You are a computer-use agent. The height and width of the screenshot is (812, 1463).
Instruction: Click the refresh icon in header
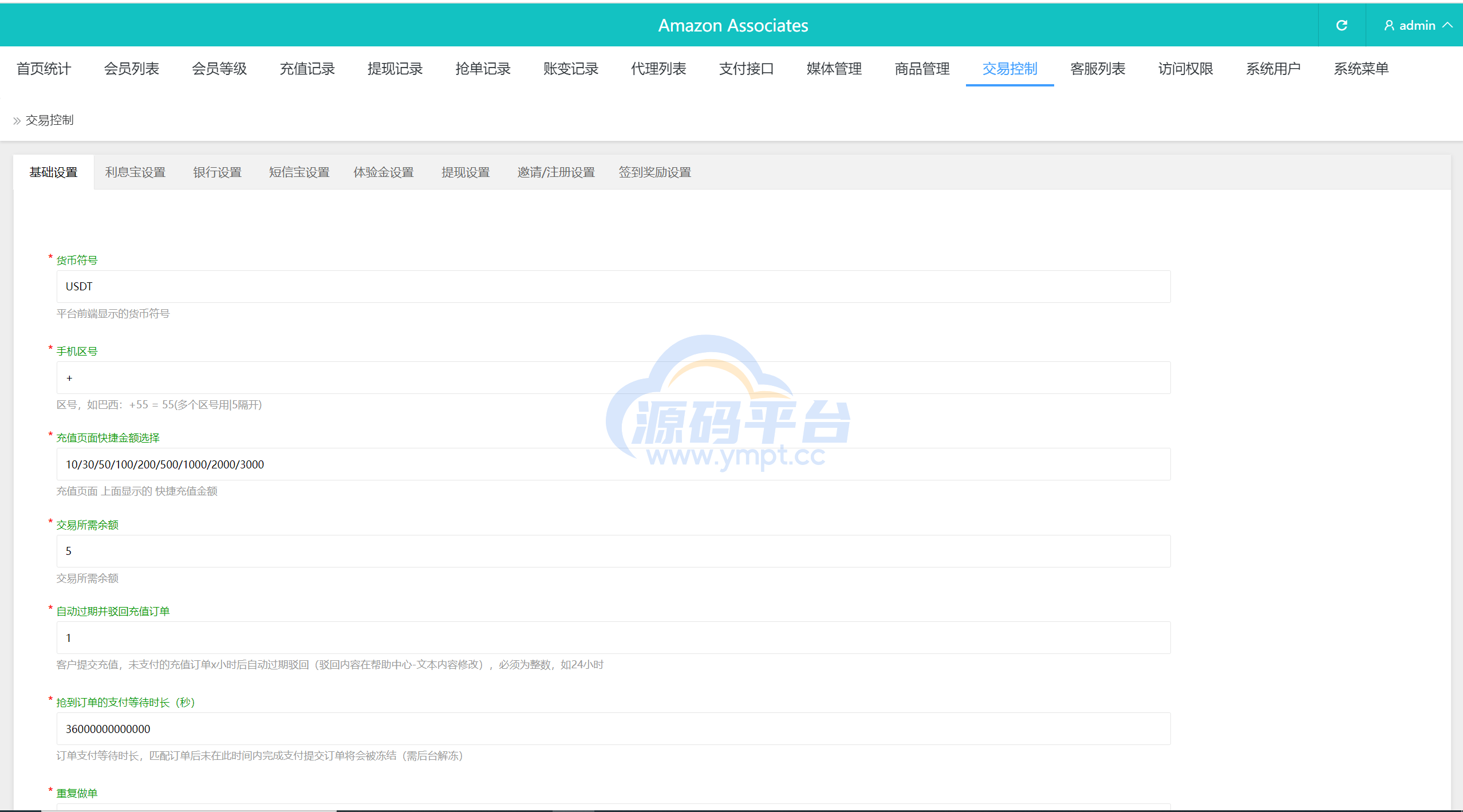tap(1341, 25)
